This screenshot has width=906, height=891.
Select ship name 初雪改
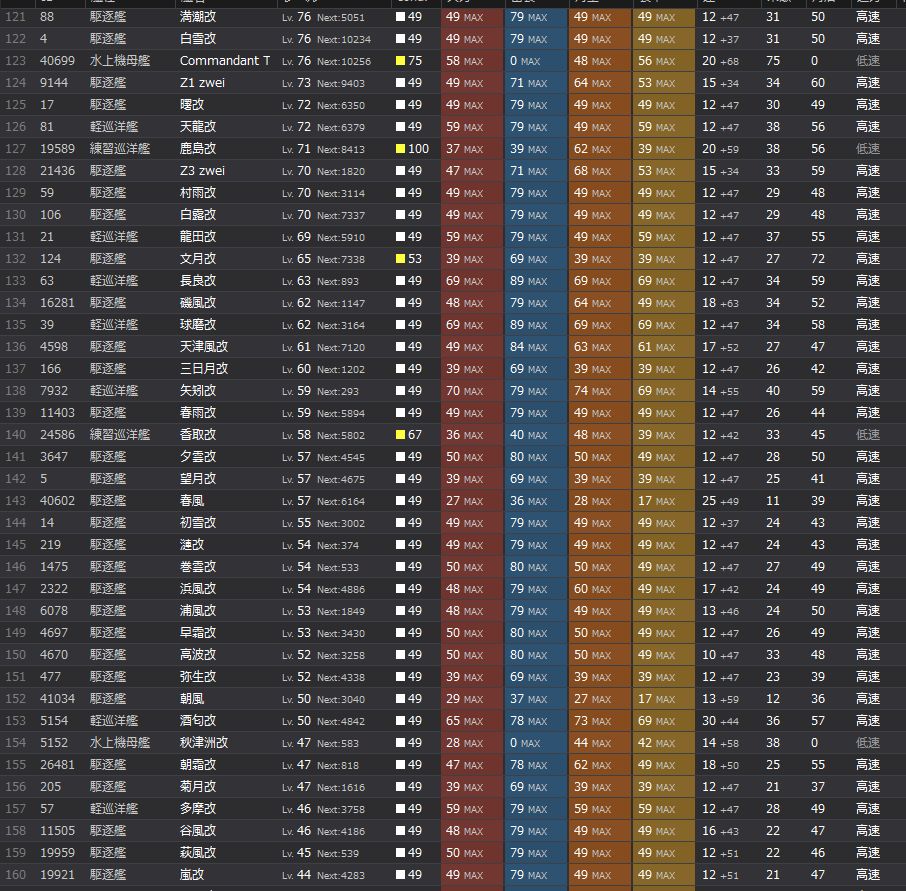click(x=198, y=523)
